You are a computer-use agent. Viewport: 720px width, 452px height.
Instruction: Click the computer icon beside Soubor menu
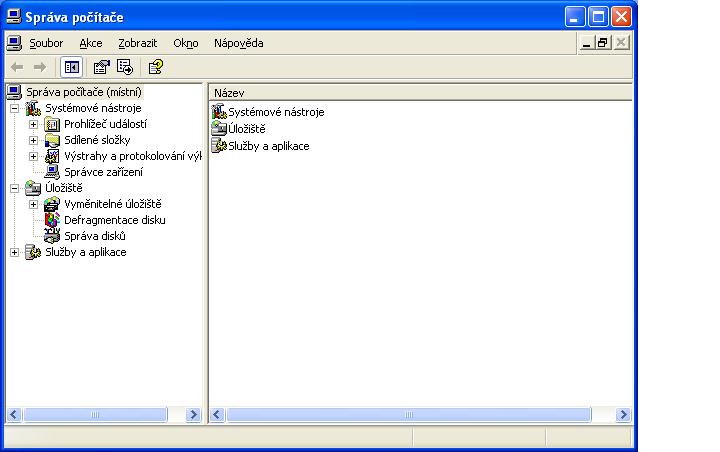14,43
